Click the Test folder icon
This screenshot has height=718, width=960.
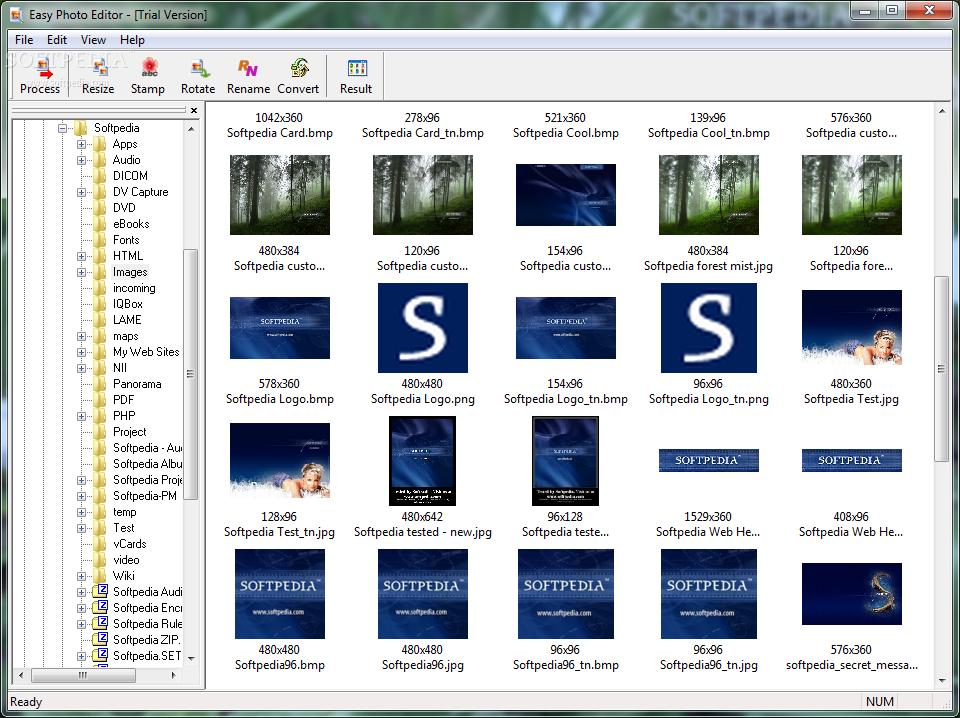pos(99,528)
